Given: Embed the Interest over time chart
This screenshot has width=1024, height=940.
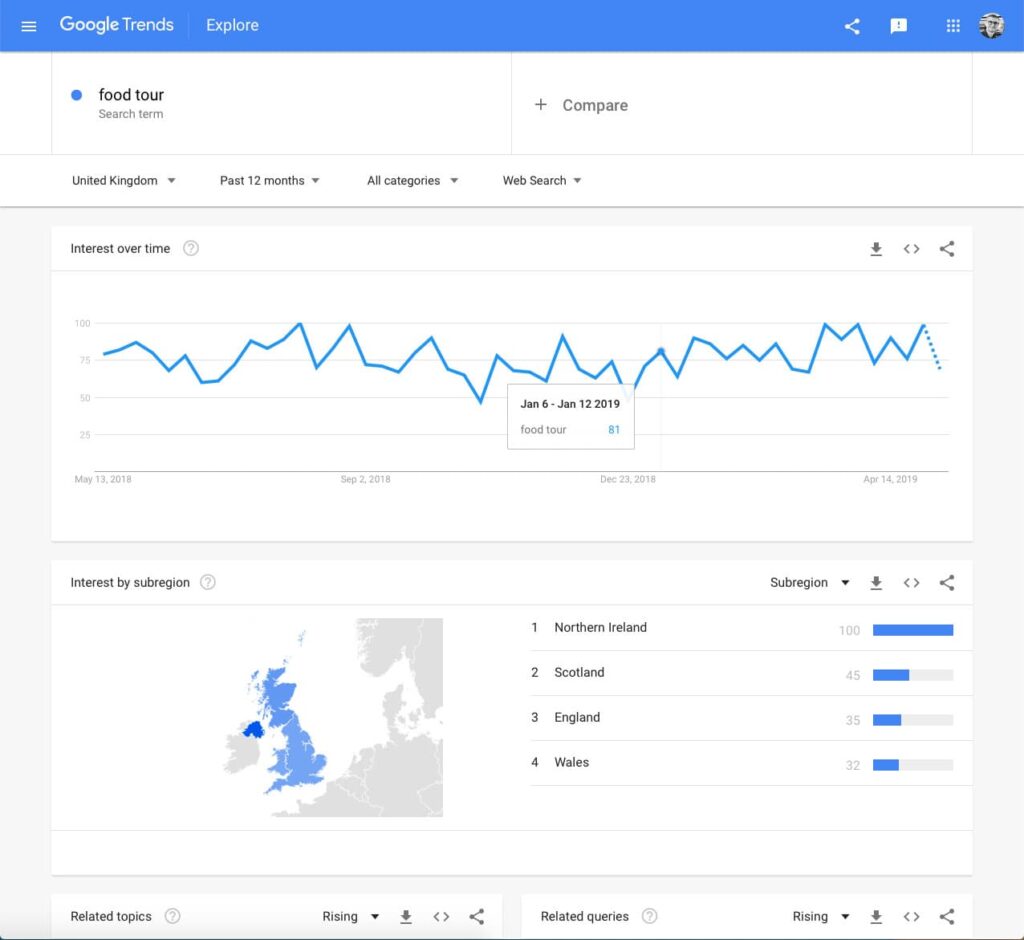Looking at the screenshot, I should point(911,249).
